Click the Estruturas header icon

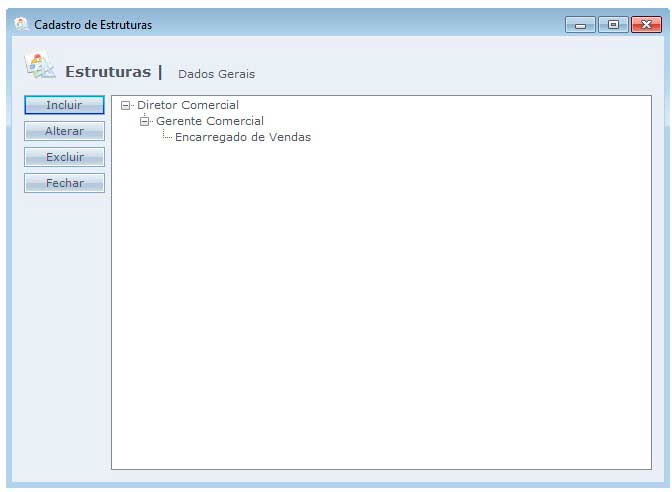tap(40, 67)
